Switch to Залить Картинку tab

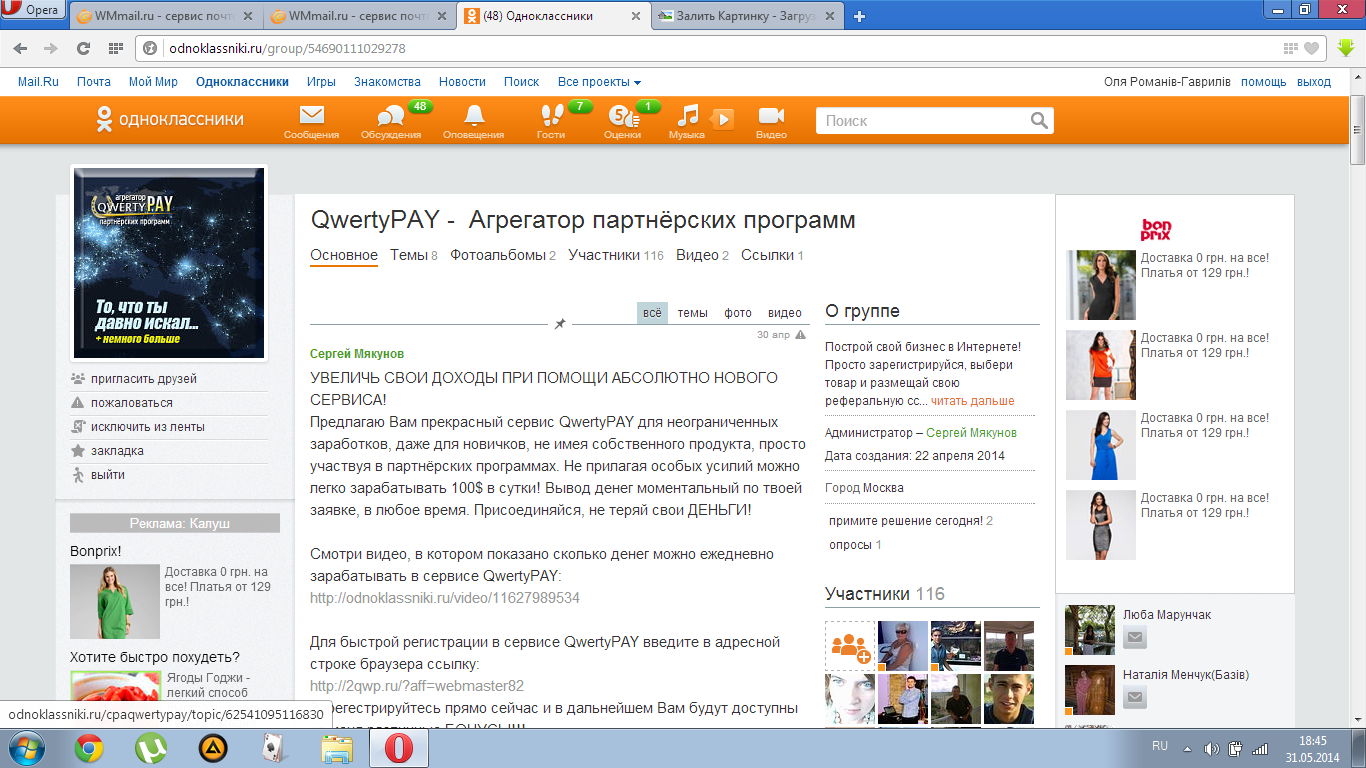click(748, 16)
